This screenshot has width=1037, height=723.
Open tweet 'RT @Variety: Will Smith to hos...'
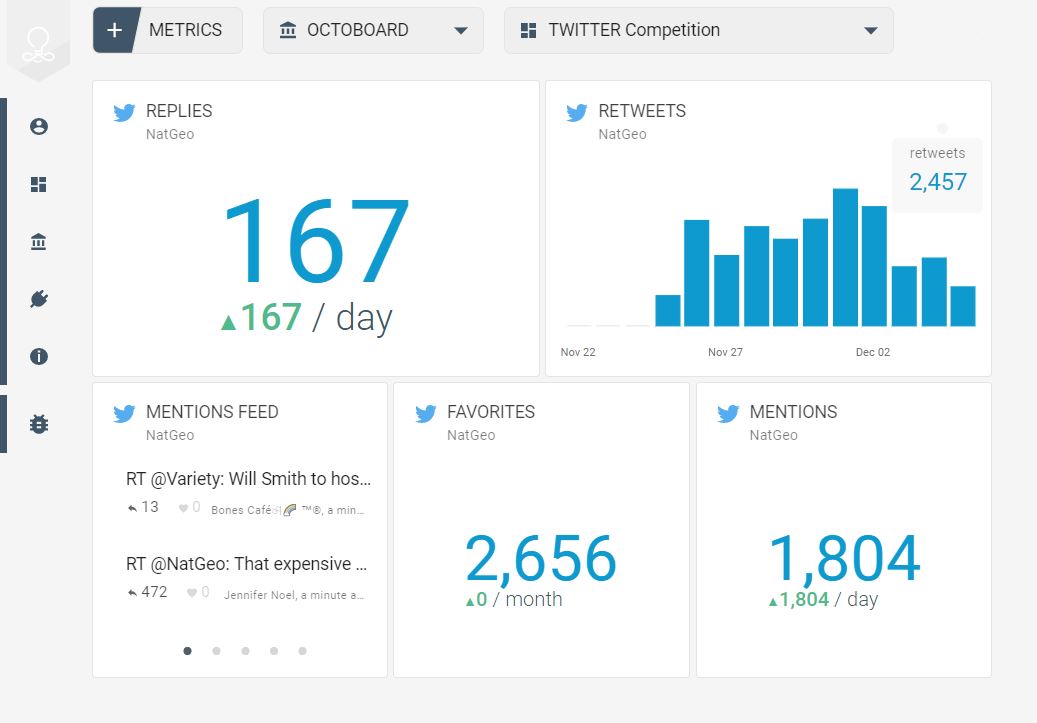tap(248, 479)
